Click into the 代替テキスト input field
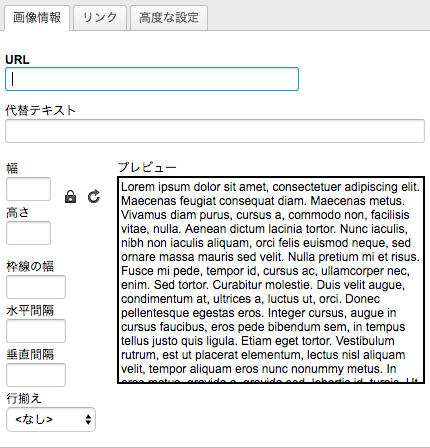The width and height of the screenshot is (430, 448). (x=215, y=131)
